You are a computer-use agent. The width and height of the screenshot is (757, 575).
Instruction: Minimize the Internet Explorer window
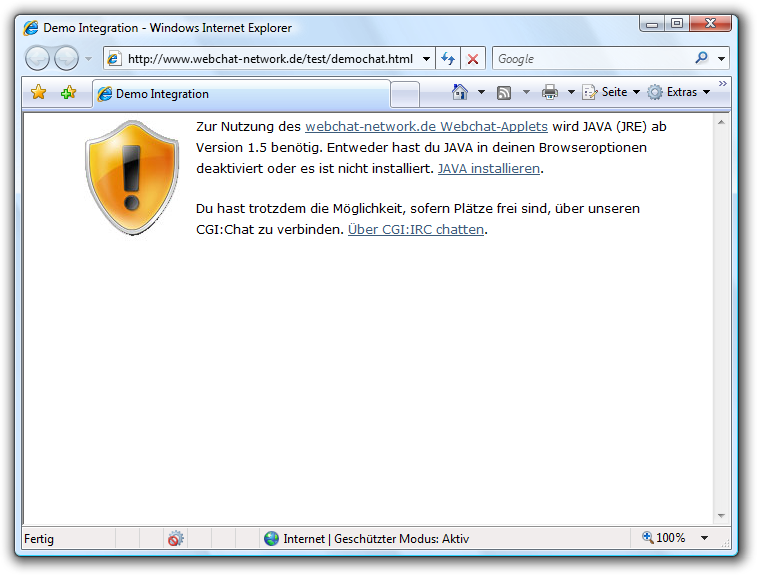[652, 24]
